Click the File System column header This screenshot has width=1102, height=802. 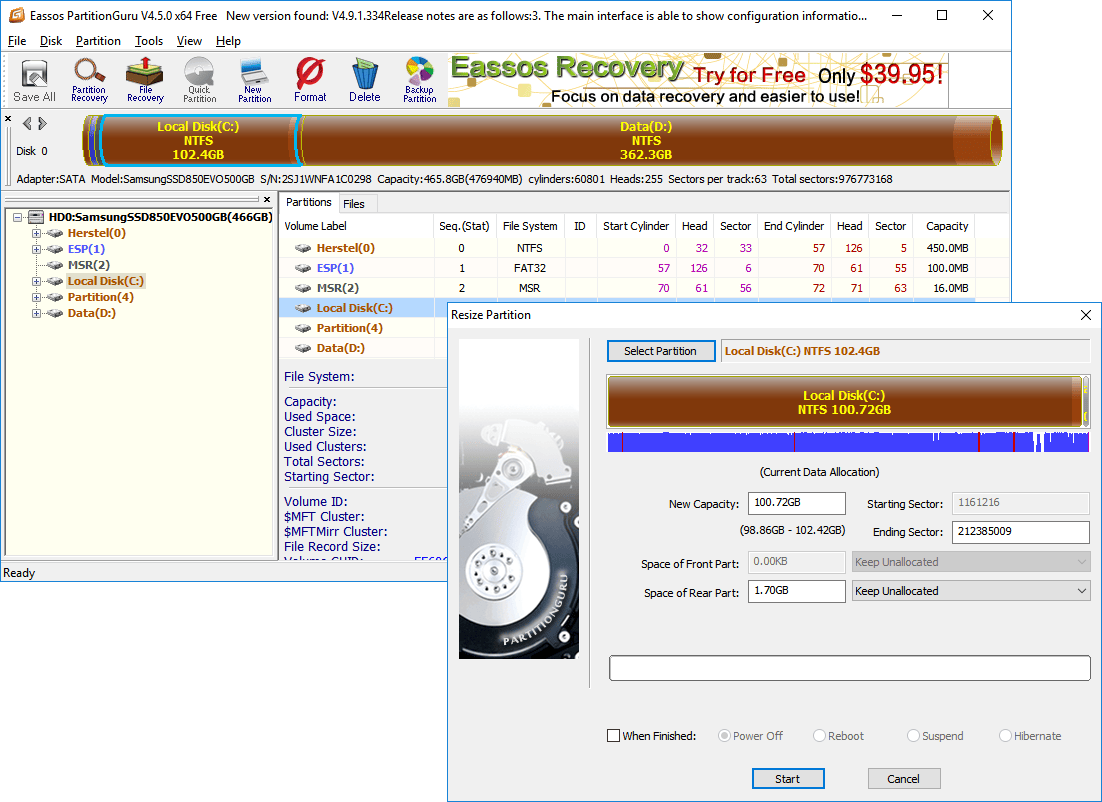click(531, 226)
